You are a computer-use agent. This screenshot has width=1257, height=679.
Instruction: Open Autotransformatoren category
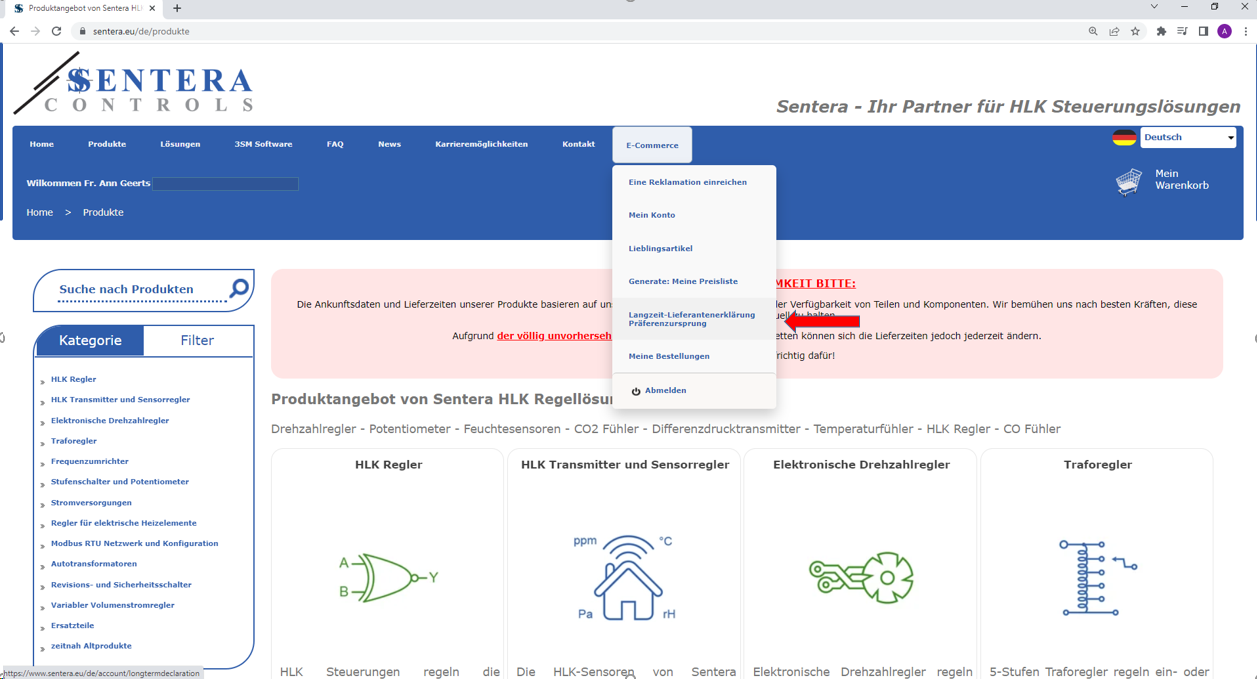(94, 564)
